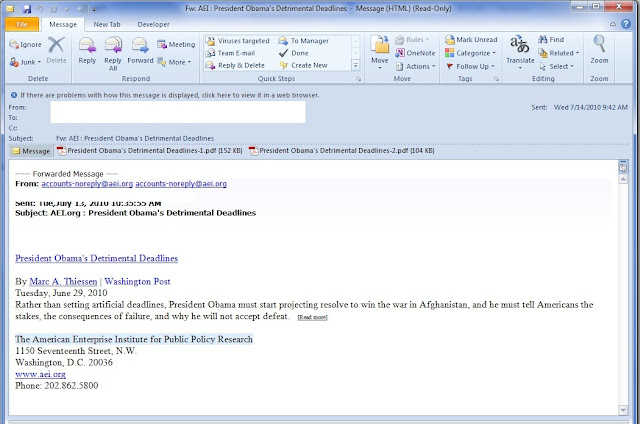Viewport: 640px width, 424px height.
Task: Follow the Read more link
Action: coord(312,317)
